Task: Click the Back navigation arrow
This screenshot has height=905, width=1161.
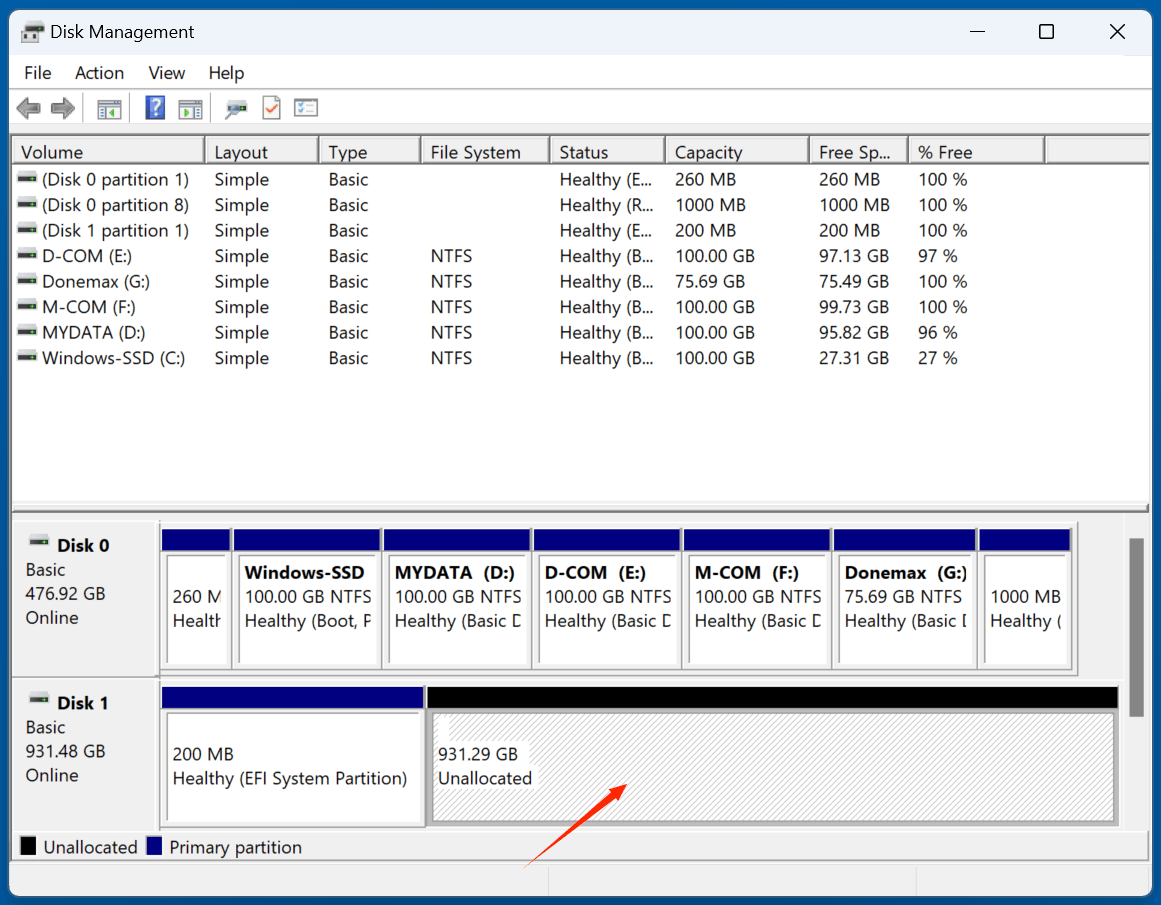Action: (28, 107)
